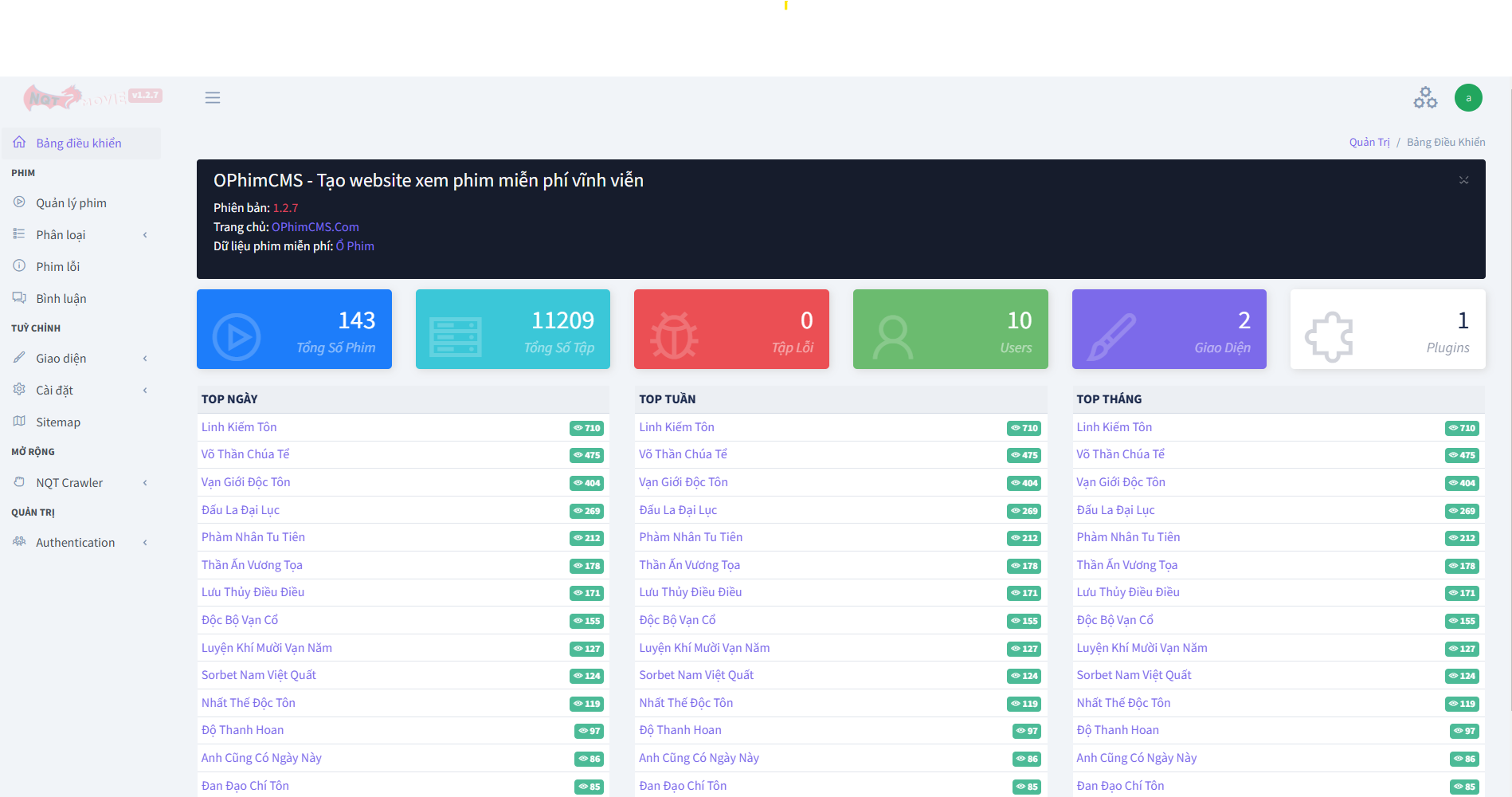Image resolution: width=1512 pixels, height=797 pixels.
Task: Click the NQT Movie logo
Action: click(x=92, y=98)
